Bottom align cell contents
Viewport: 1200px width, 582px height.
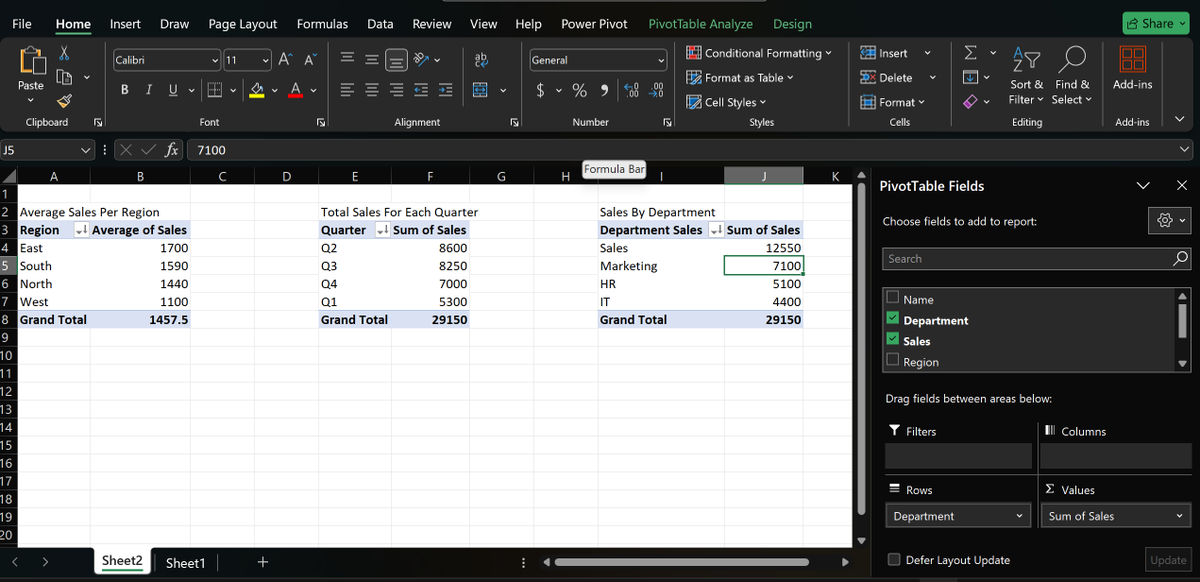click(x=396, y=61)
